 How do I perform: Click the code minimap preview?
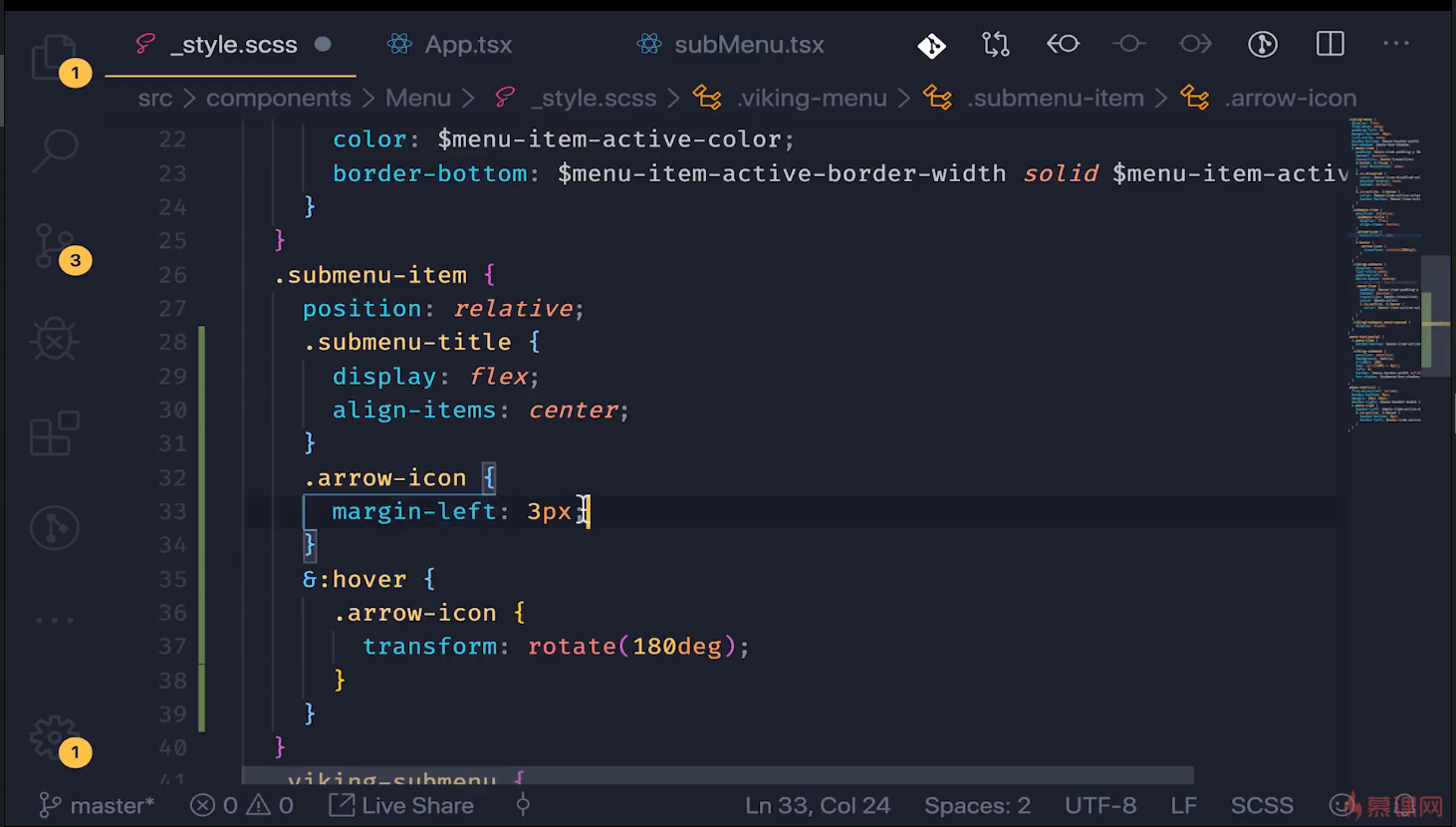(1386, 269)
